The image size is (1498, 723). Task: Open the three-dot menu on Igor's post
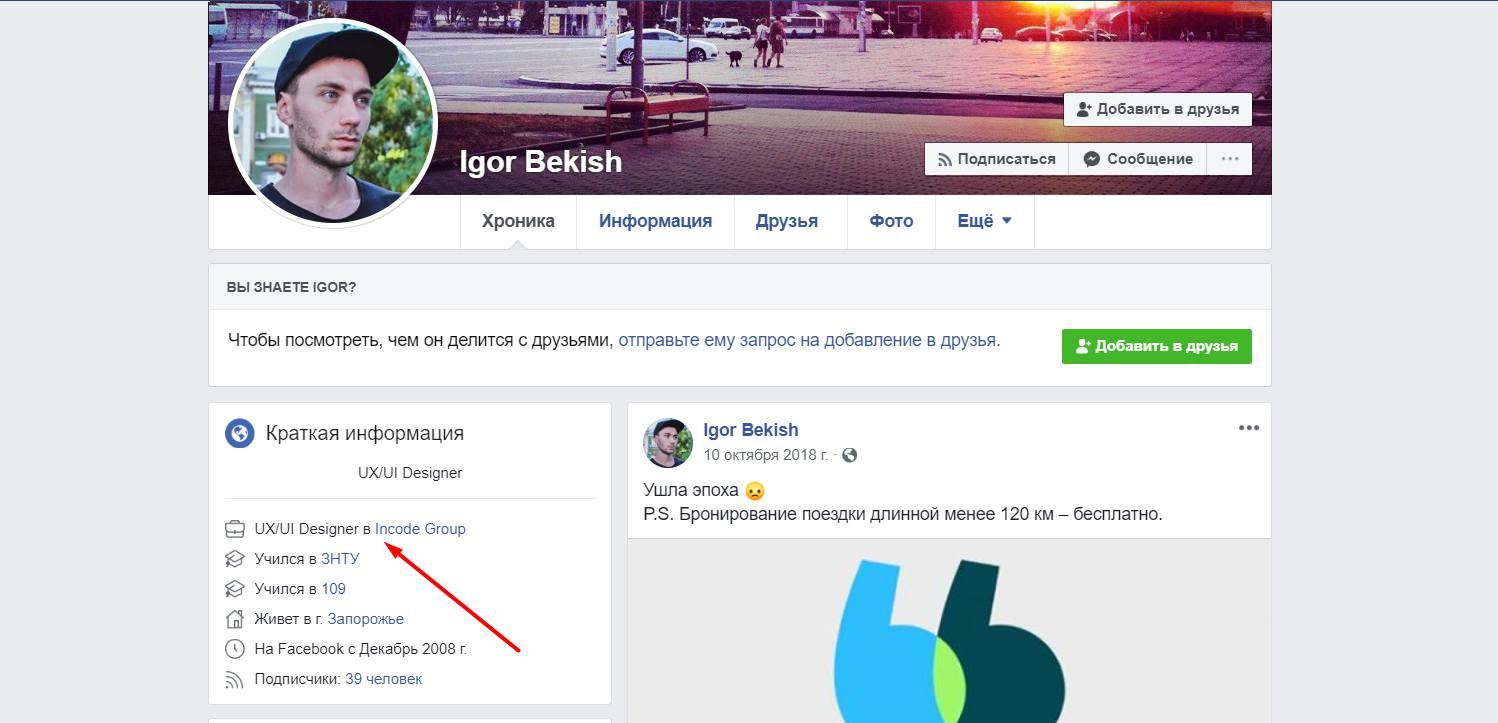tap(1249, 428)
